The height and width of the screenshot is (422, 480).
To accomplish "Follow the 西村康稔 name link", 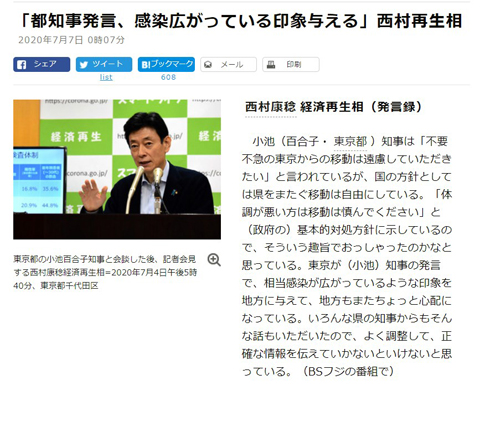I will tap(270, 107).
